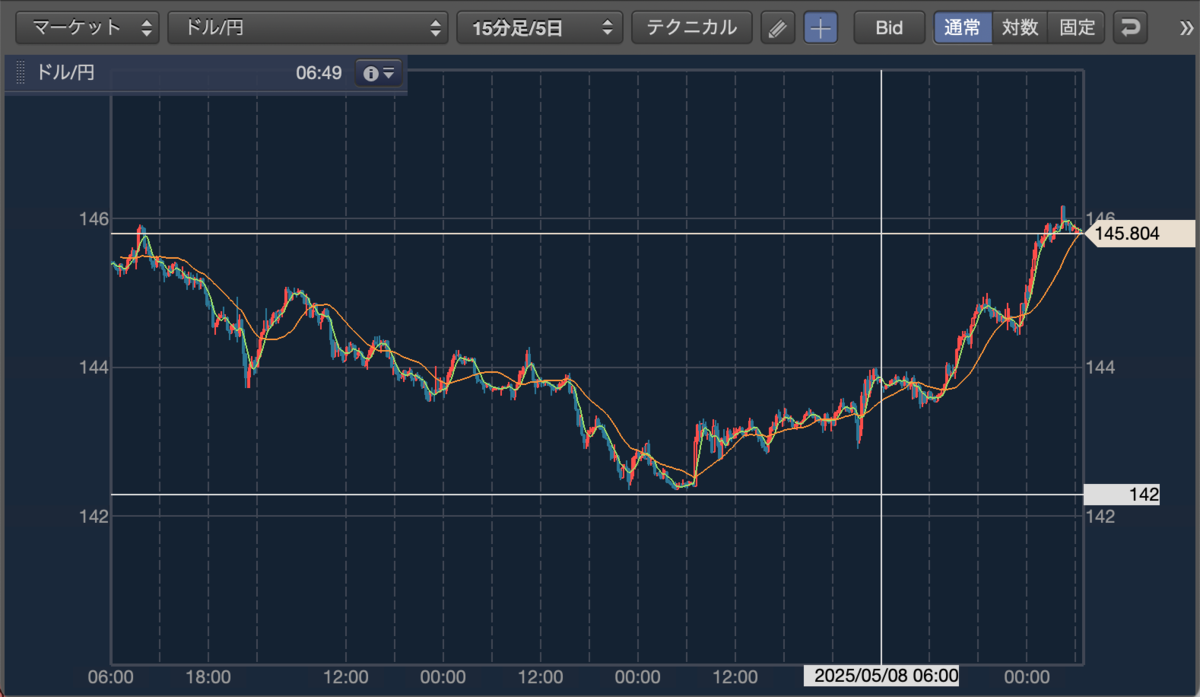
Task: Click the Bid price button
Action: [888, 27]
